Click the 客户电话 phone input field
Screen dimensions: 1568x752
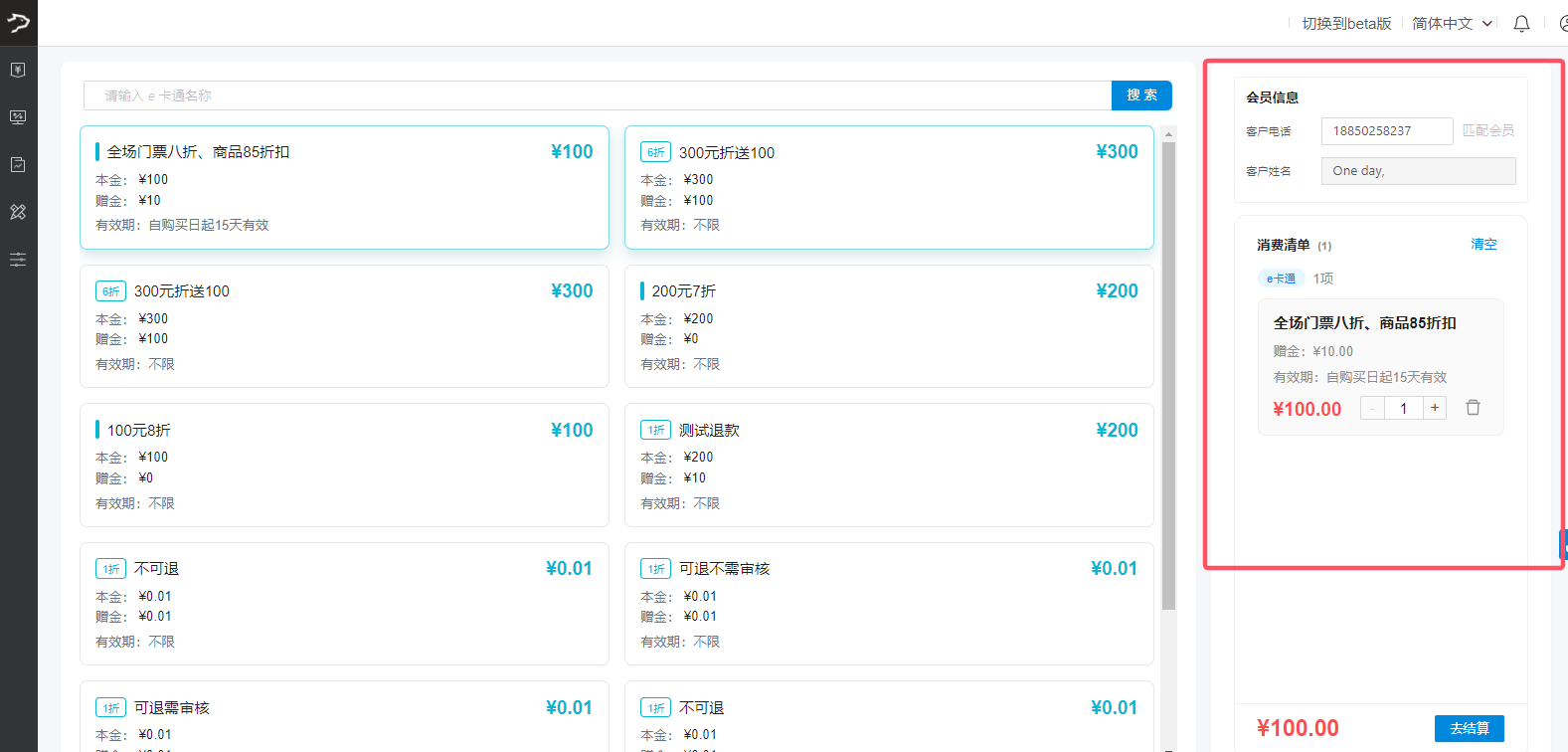[1386, 131]
